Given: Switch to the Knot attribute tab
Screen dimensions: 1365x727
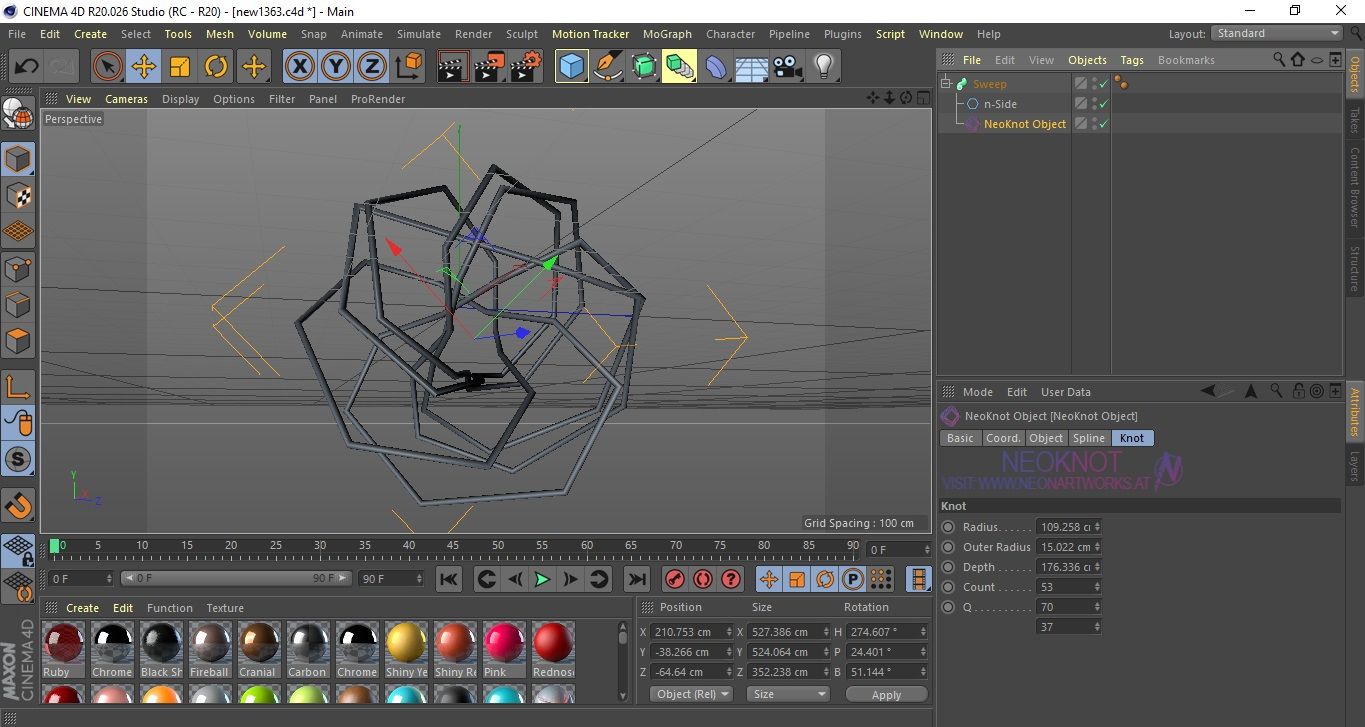Looking at the screenshot, I should tap(1132, 438).
